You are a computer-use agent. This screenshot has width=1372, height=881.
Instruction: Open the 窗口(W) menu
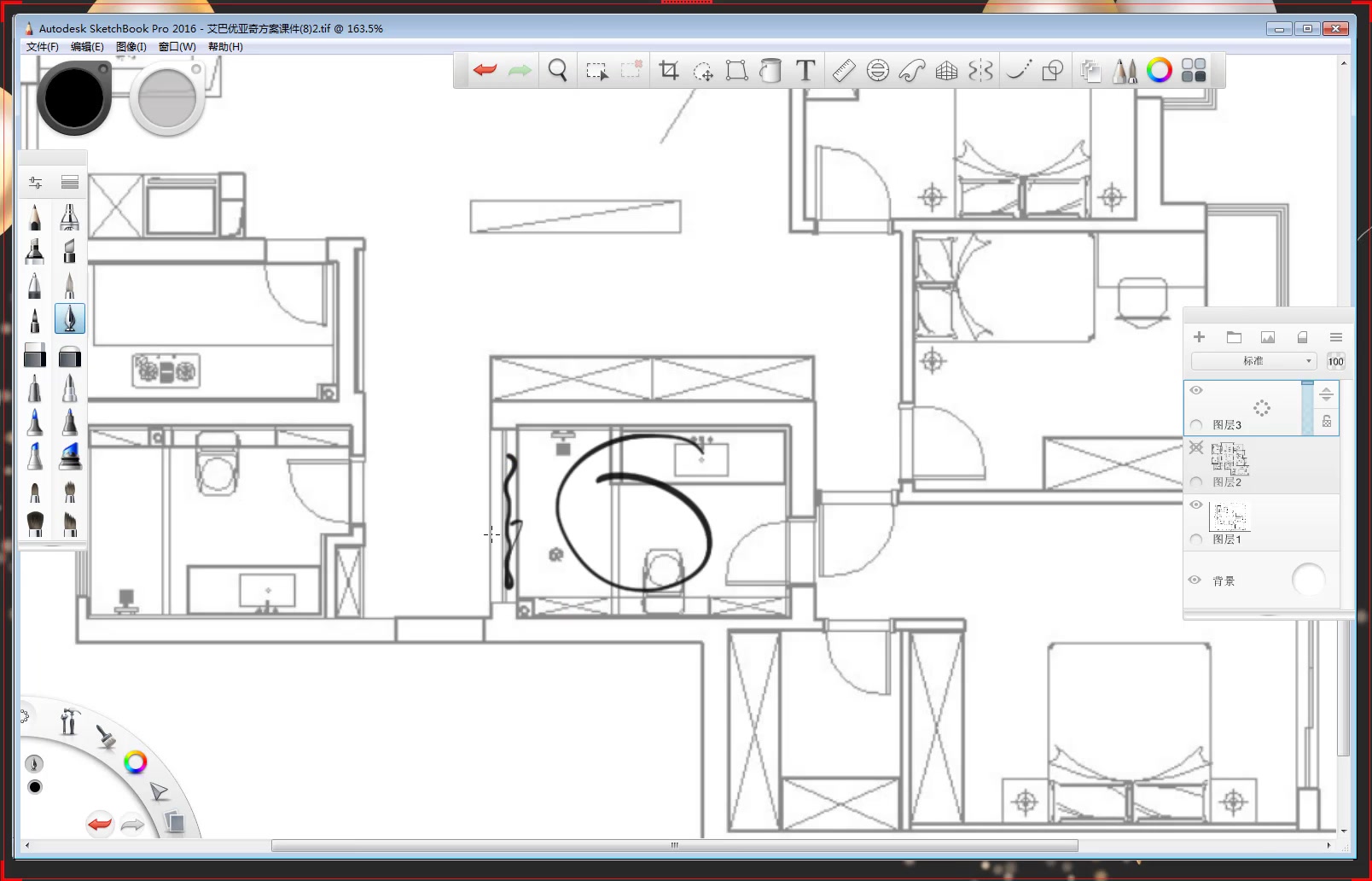click(x=177, y=47)
